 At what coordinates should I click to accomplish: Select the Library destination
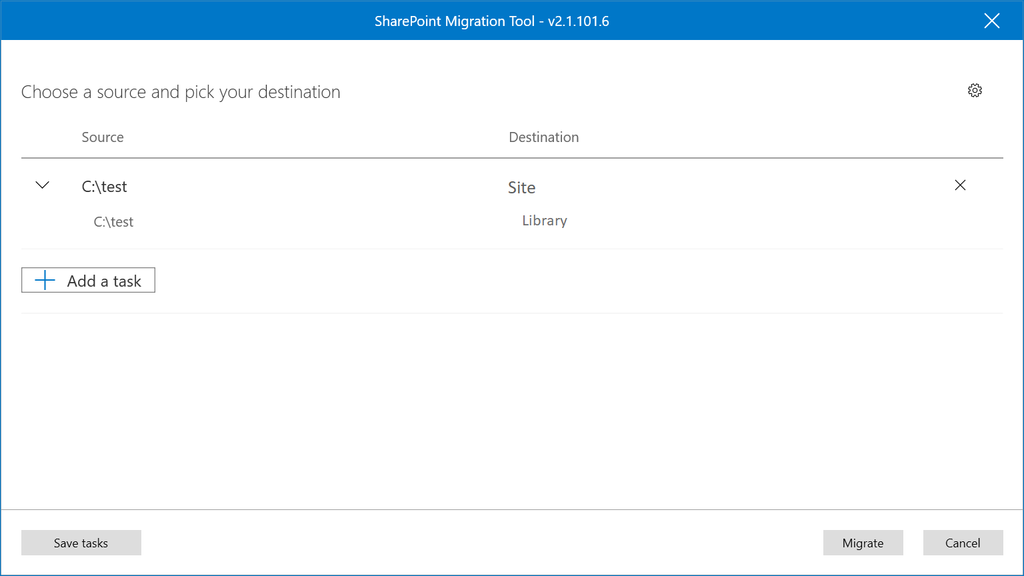click(x=543, y=220)
